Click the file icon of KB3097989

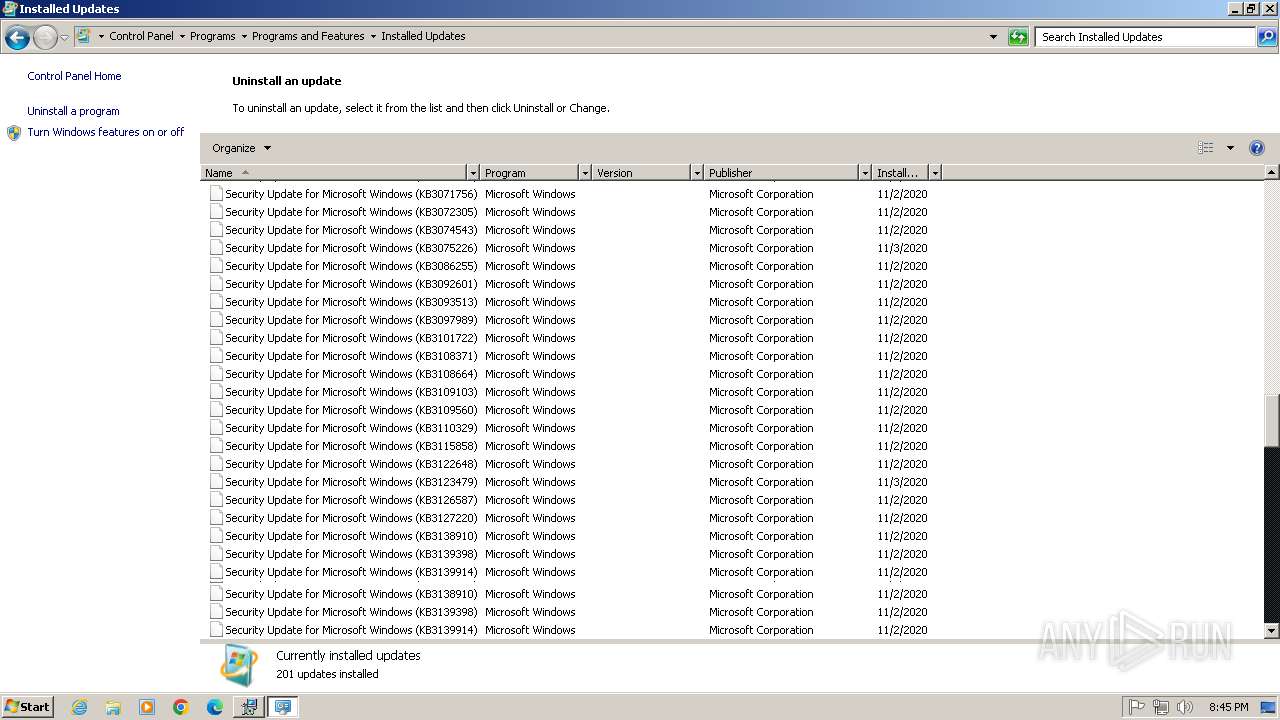click(x=216, y=320)
